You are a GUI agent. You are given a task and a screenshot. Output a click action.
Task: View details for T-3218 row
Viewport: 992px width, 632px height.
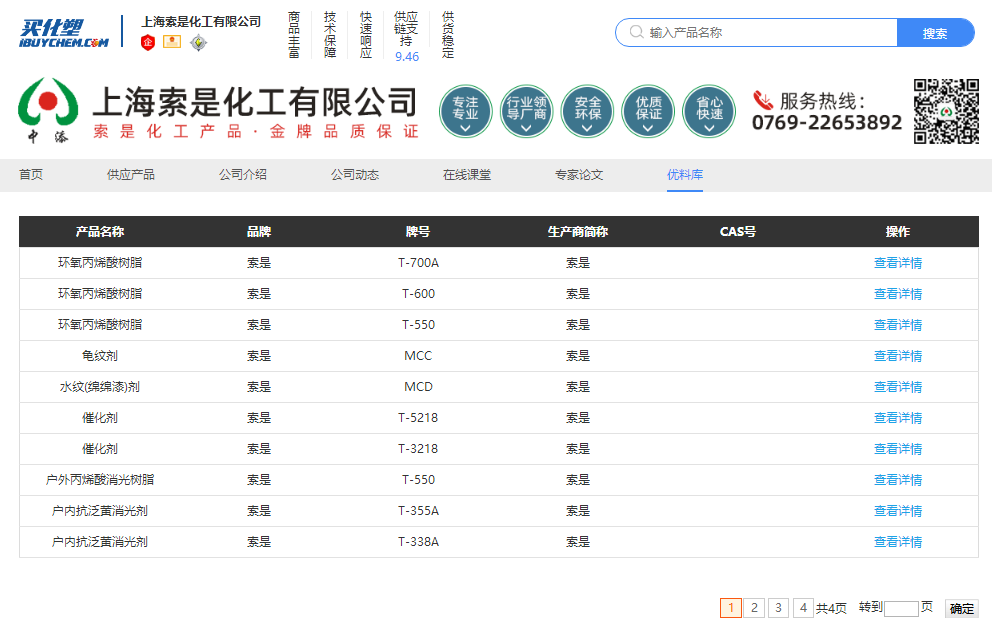(x=898, y=449)
